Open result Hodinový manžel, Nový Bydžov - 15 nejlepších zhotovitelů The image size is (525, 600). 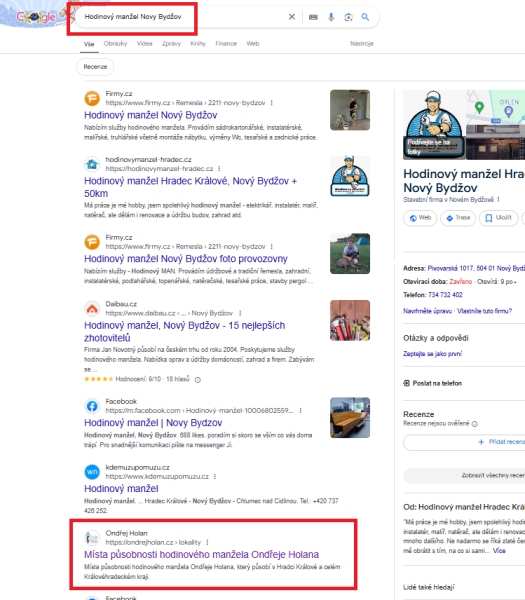[x=184, y=331]
